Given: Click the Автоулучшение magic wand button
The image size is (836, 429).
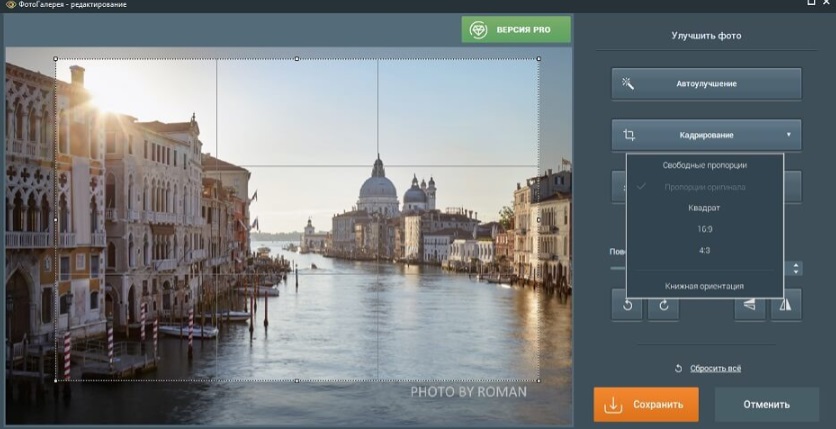Looking at the screenshot, I should pos(706,84).
